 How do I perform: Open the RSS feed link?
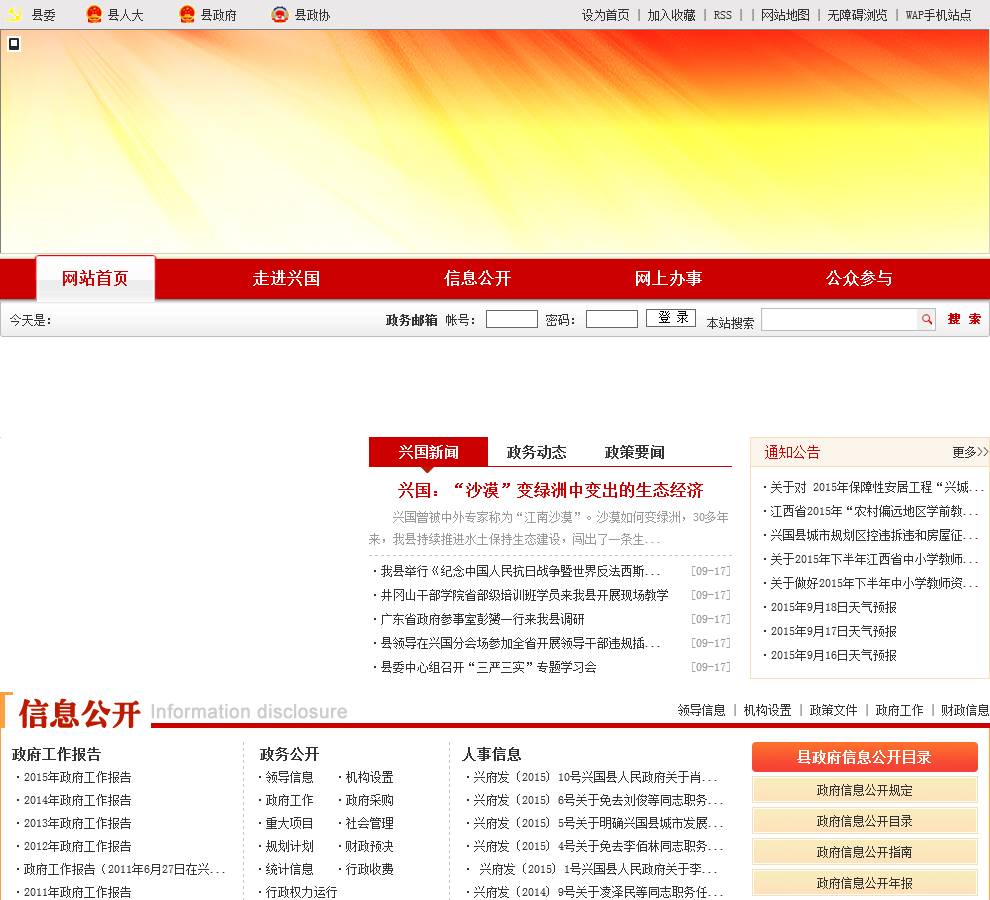(x=723, y=15)
